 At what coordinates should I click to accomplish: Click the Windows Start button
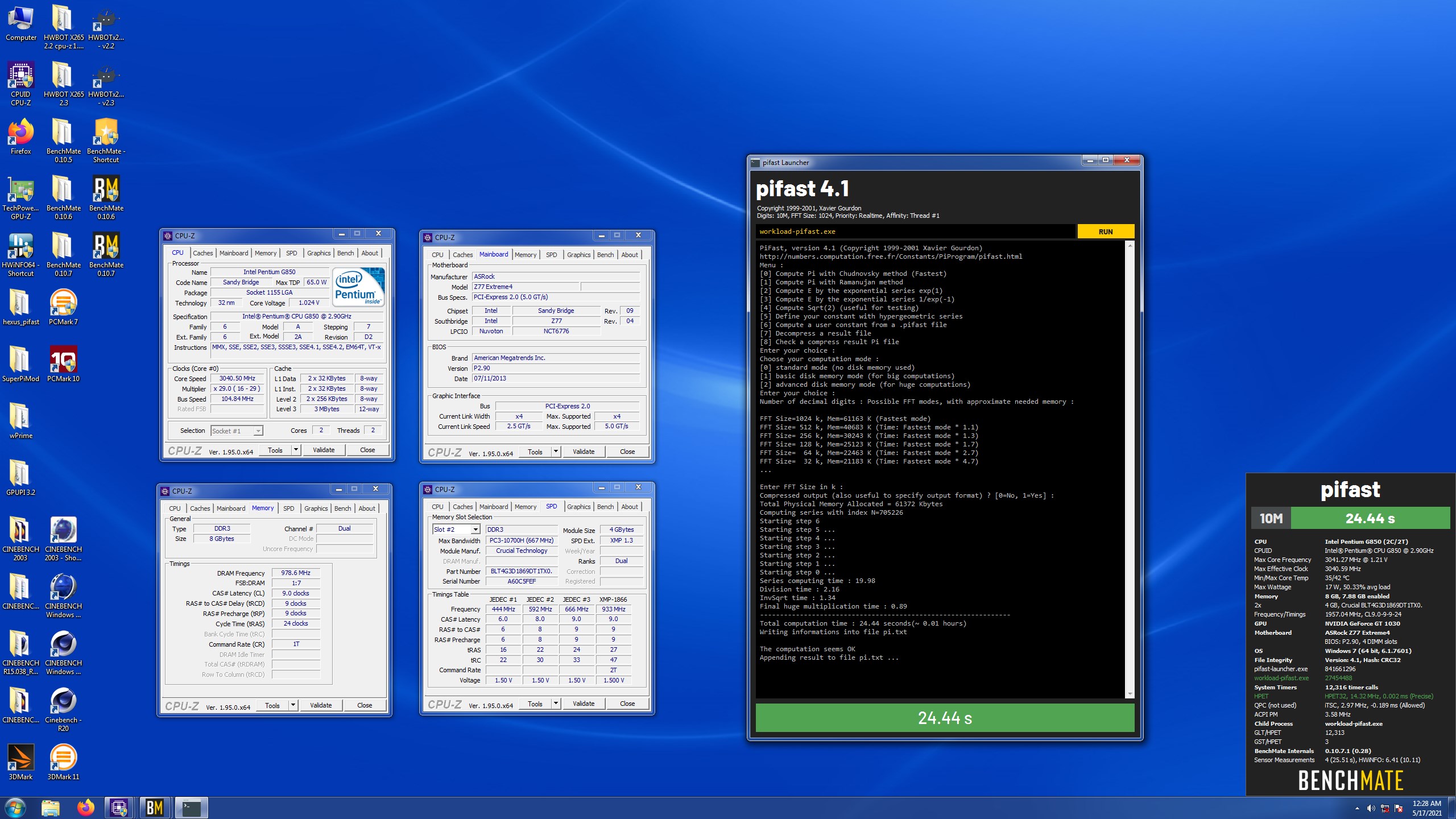click(x=15, y=808)
